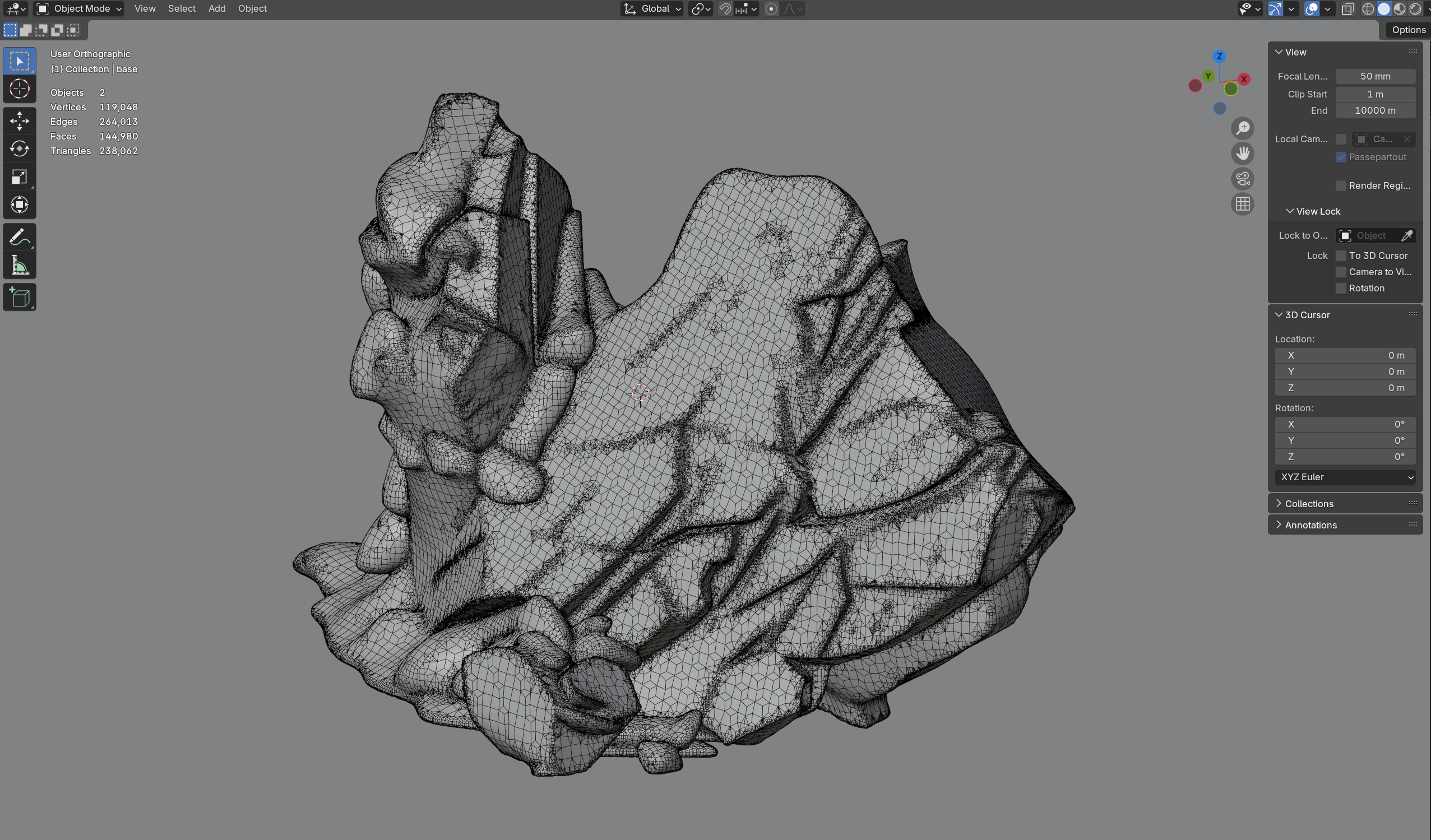This screenshot has width=1431, height=840.
Task: Open the Select menu
Action: pos(181,8)
